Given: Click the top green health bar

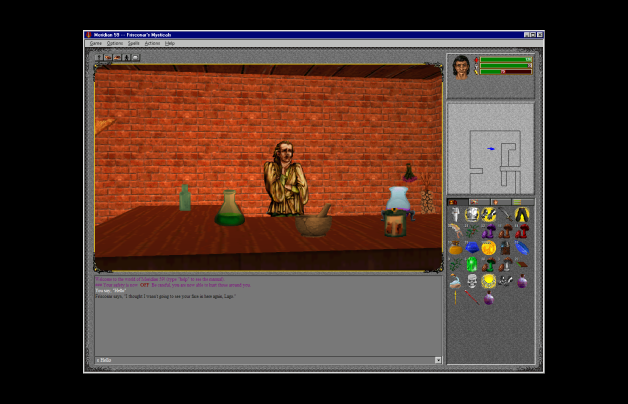Looking at the screenshot, I should pyautogui.click(x=506, y=60).
